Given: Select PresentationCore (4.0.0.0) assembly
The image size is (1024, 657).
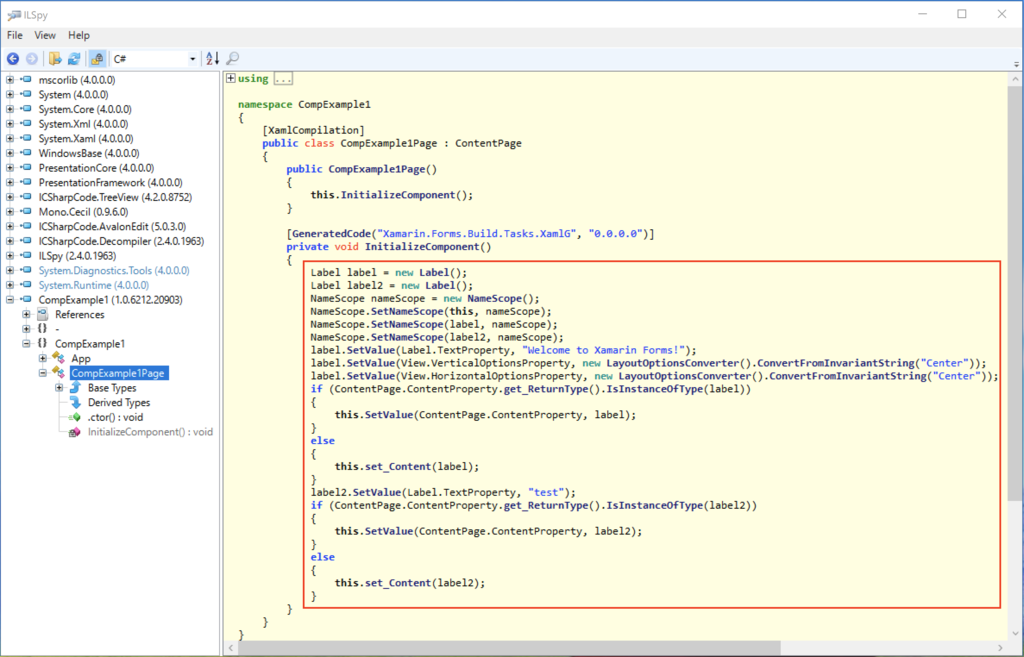Looking at the screenshot, I should coord(96,168).
